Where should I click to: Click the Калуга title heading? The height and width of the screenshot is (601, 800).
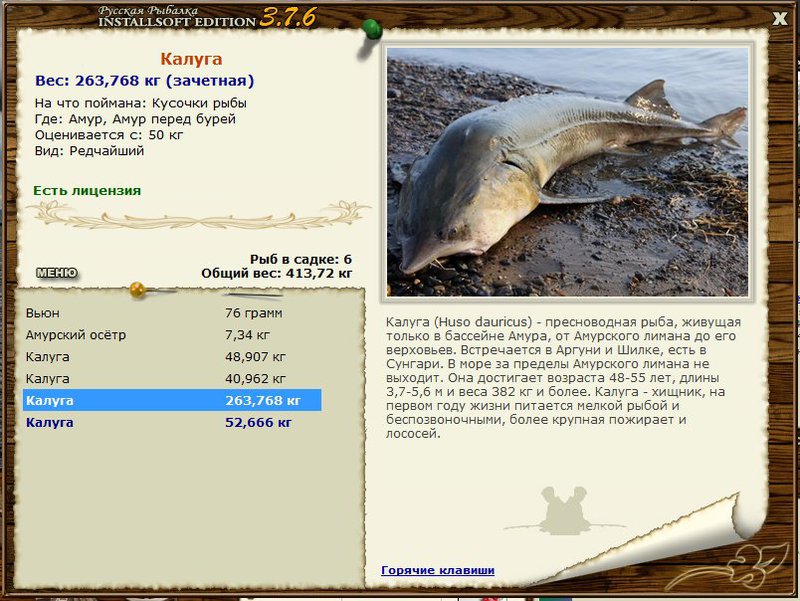click(x=191, y=59)
